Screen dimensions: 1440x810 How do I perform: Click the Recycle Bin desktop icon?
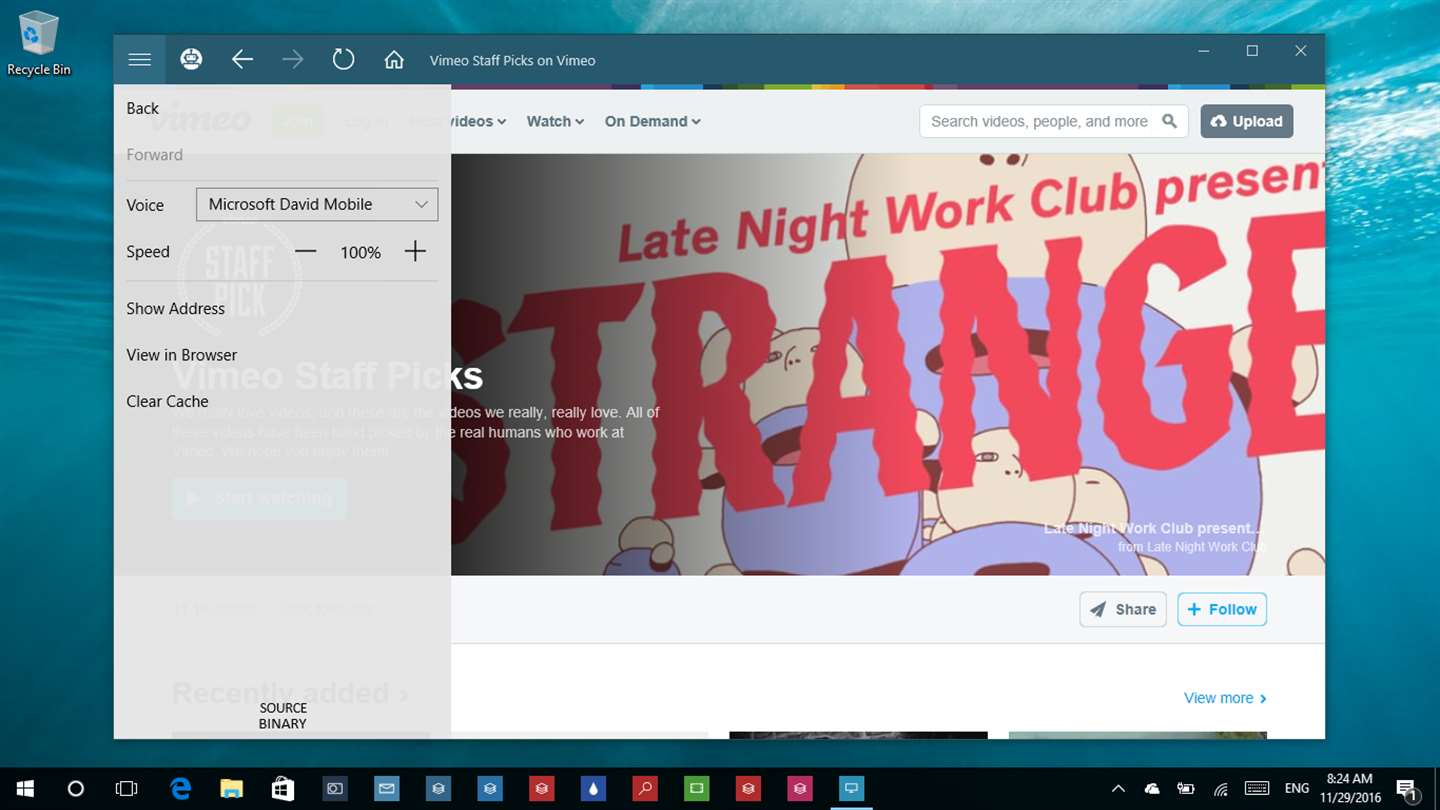pos(39,43)
